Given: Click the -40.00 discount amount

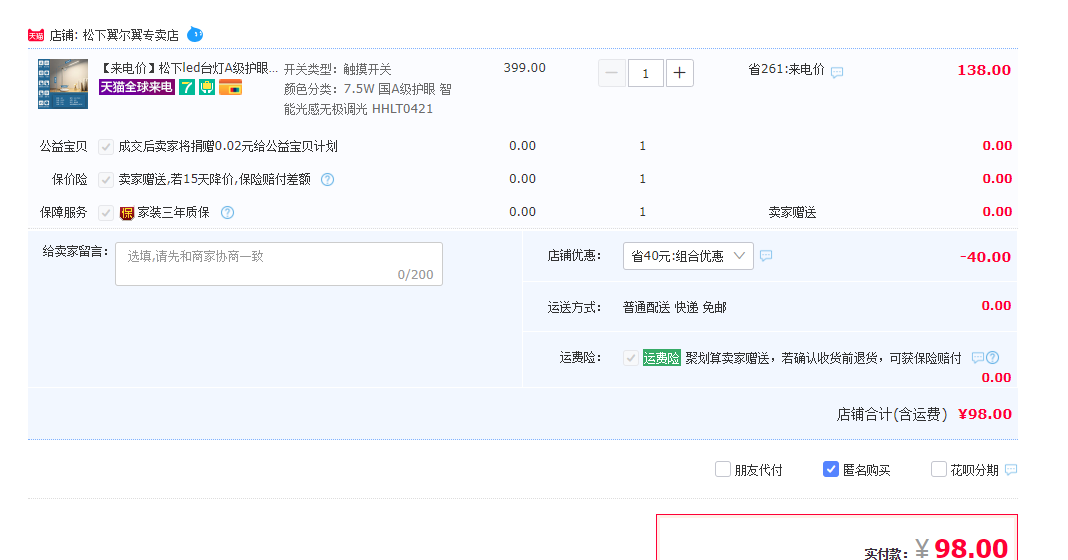Looking at the screenshot, I should point(985,257).
